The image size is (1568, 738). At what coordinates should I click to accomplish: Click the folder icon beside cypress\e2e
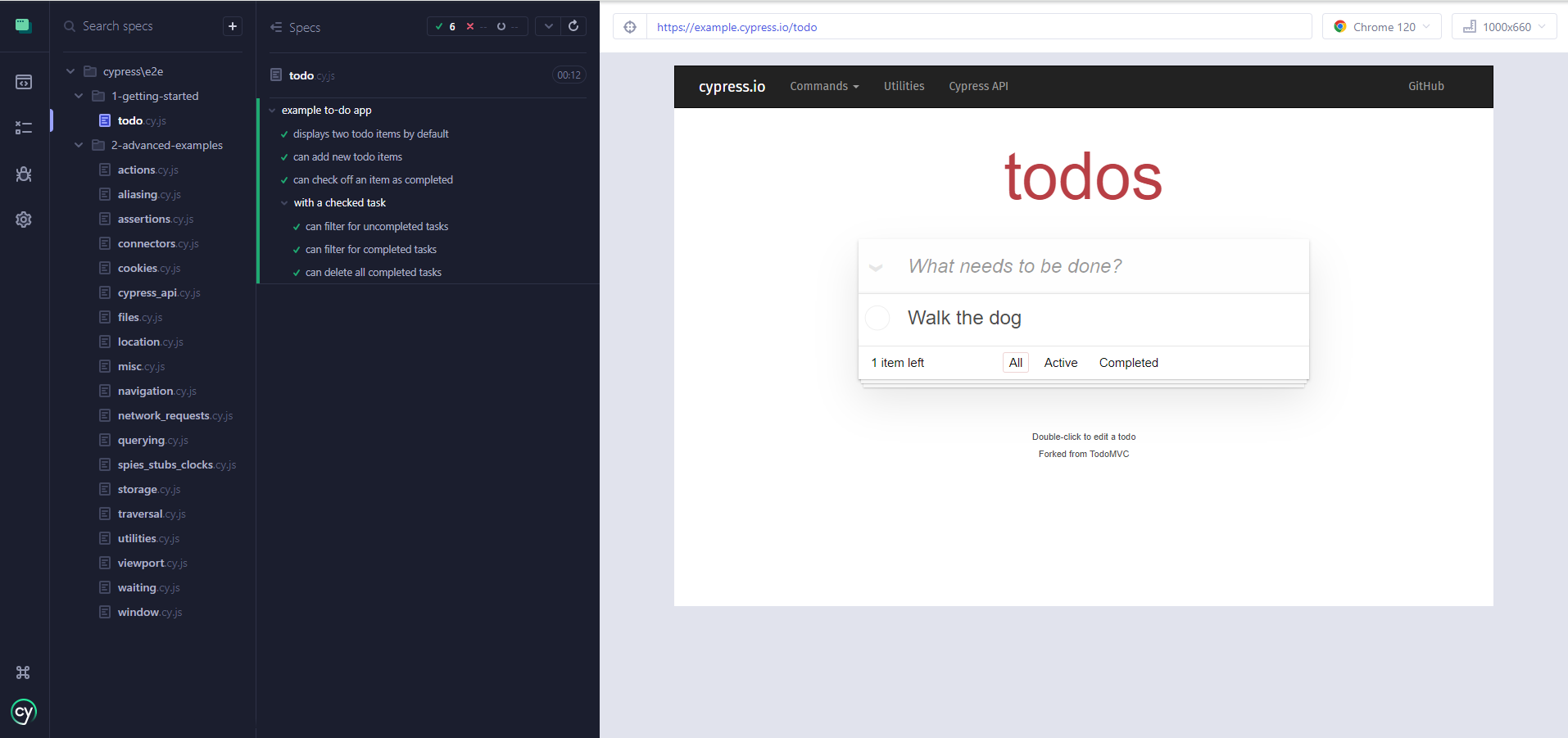91,71
